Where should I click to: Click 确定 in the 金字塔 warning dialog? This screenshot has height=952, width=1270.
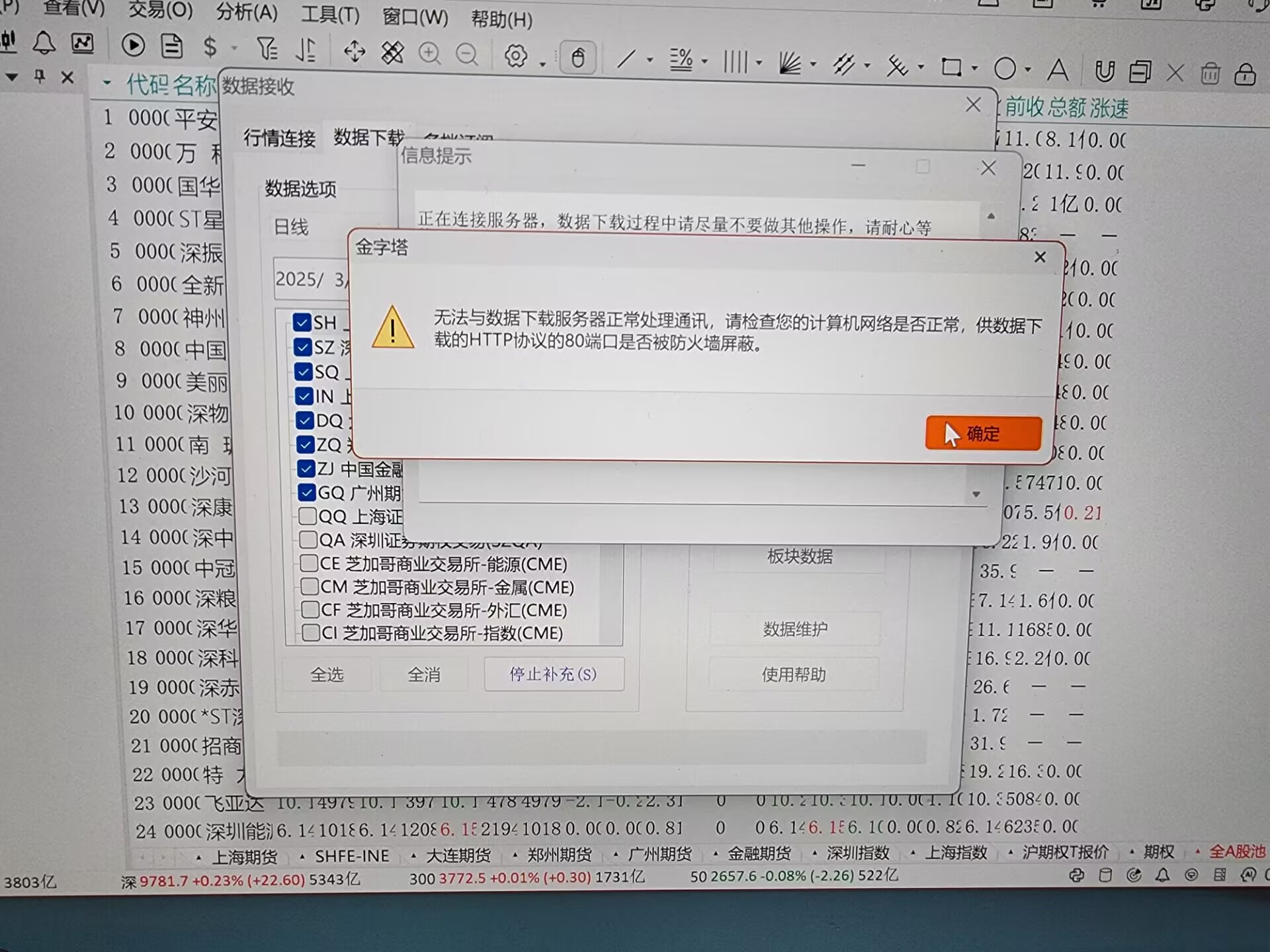click(983, 433)
